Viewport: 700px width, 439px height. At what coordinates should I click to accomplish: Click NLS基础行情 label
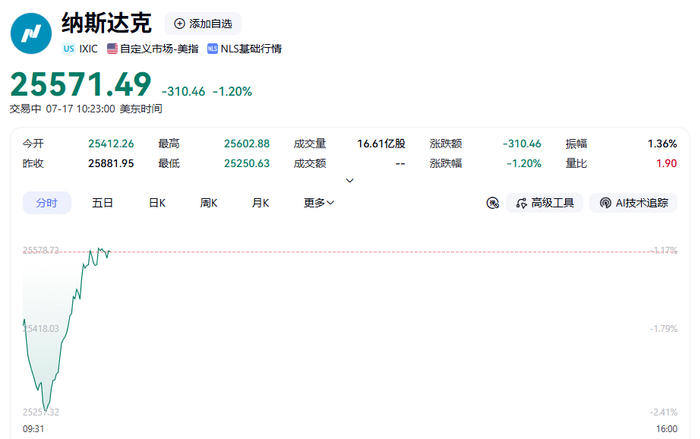point(251,49)
